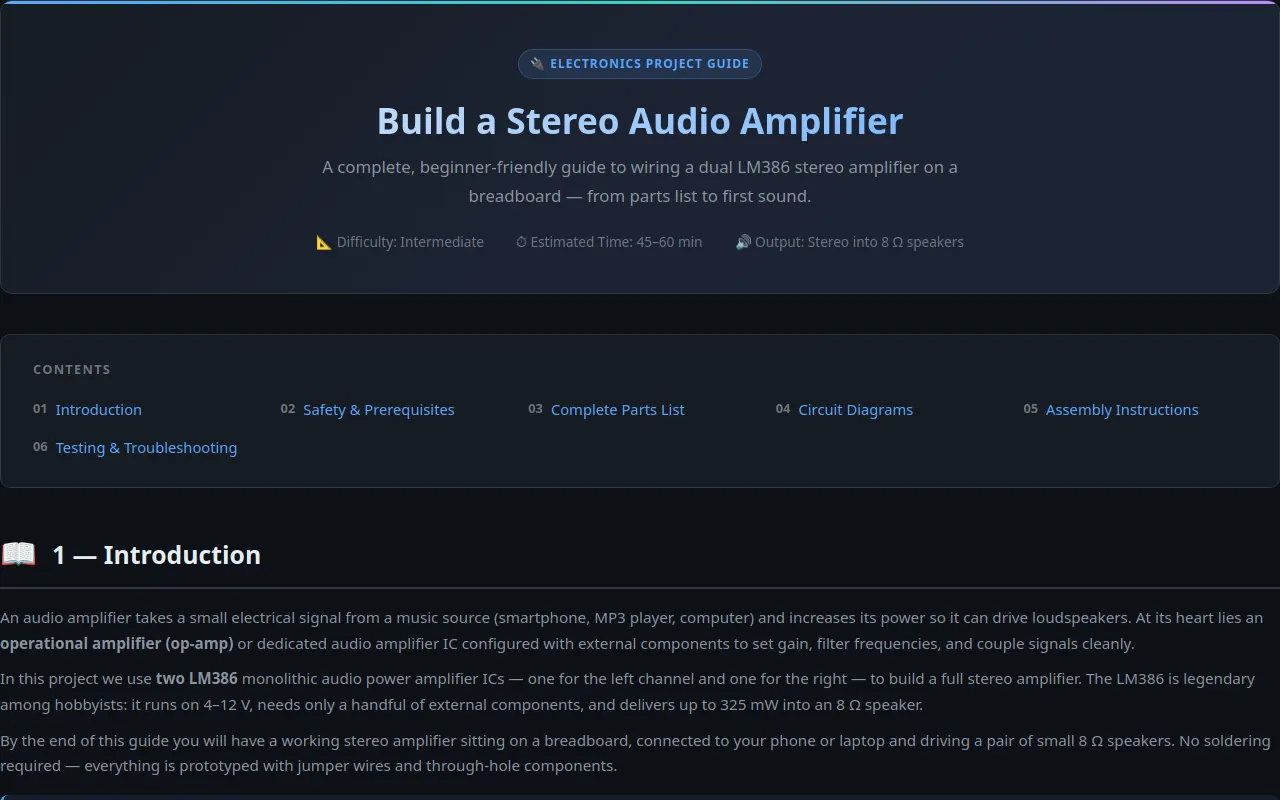Click the plug icon in the badge
Image resolution: width=1280 pixels, height=800 pixels.
(x=537, y=64)
